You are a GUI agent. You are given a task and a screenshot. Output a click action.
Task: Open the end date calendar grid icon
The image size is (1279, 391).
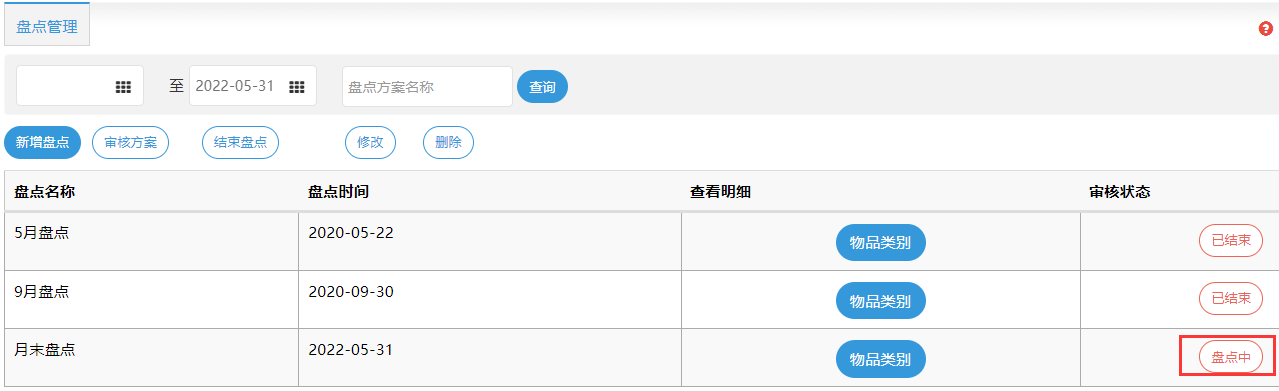(x=296, y=87)
